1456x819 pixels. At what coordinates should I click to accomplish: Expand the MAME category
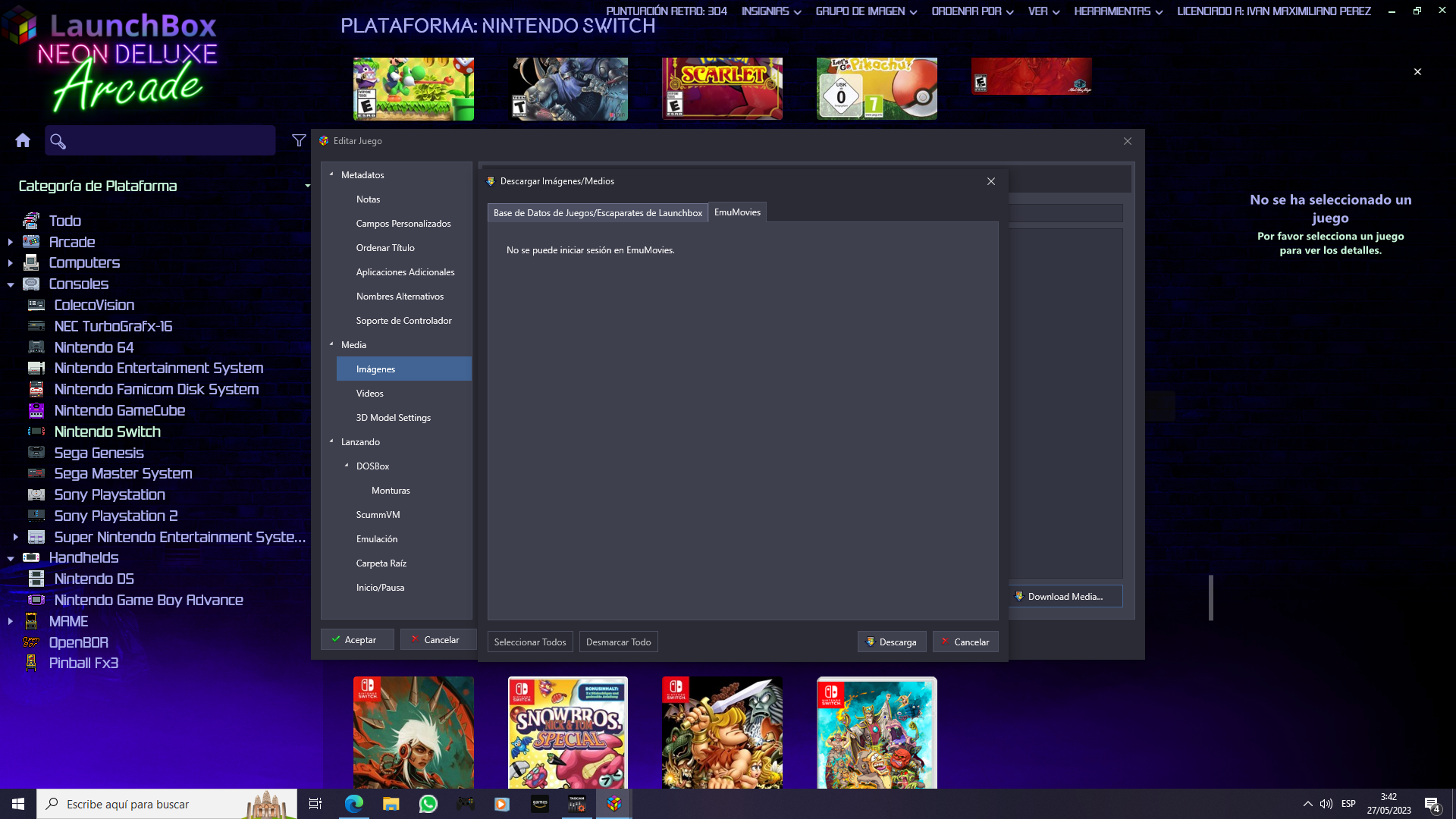click(10, 621)
